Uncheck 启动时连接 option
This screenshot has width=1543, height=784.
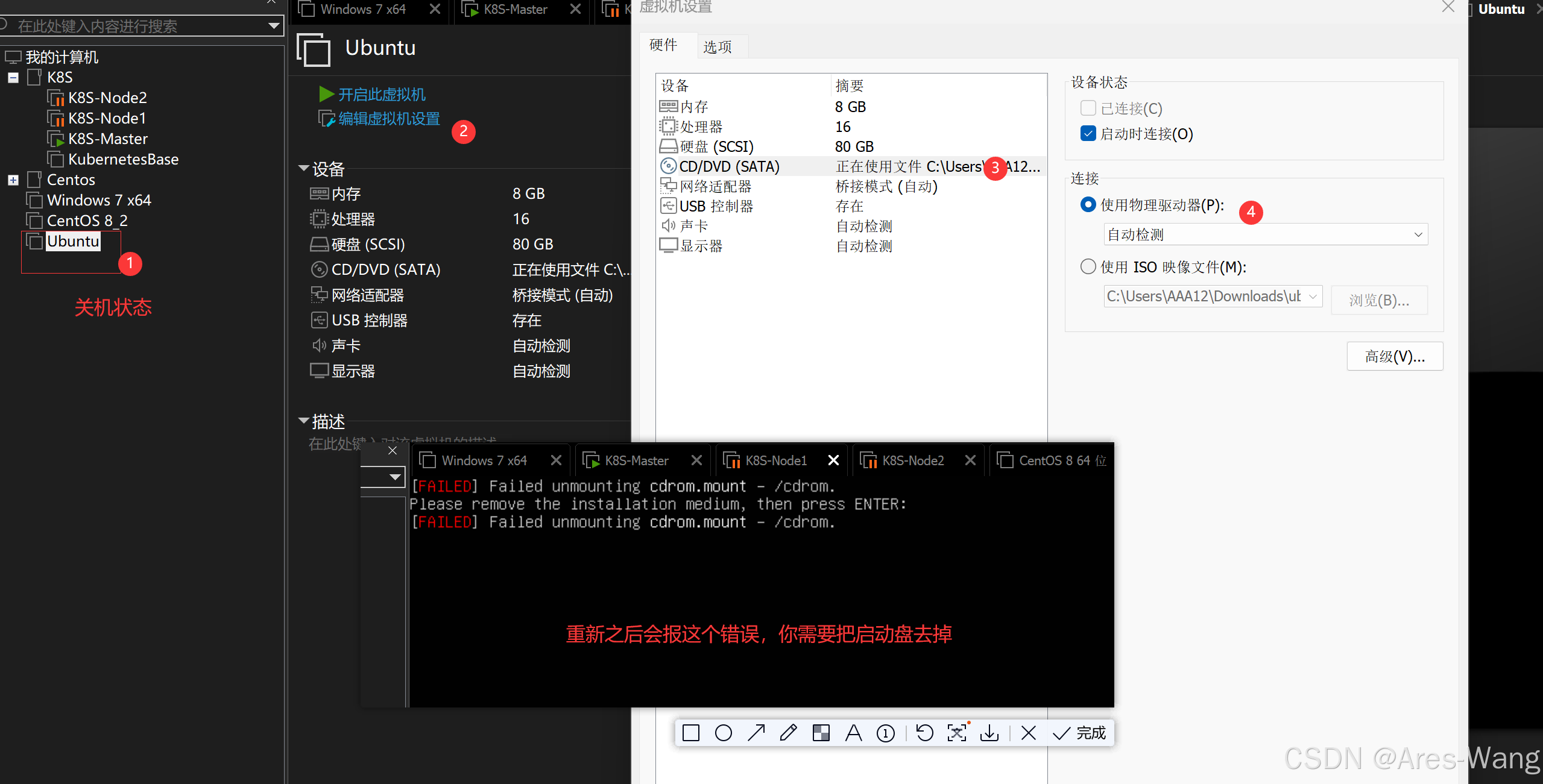coord(1088,134)
